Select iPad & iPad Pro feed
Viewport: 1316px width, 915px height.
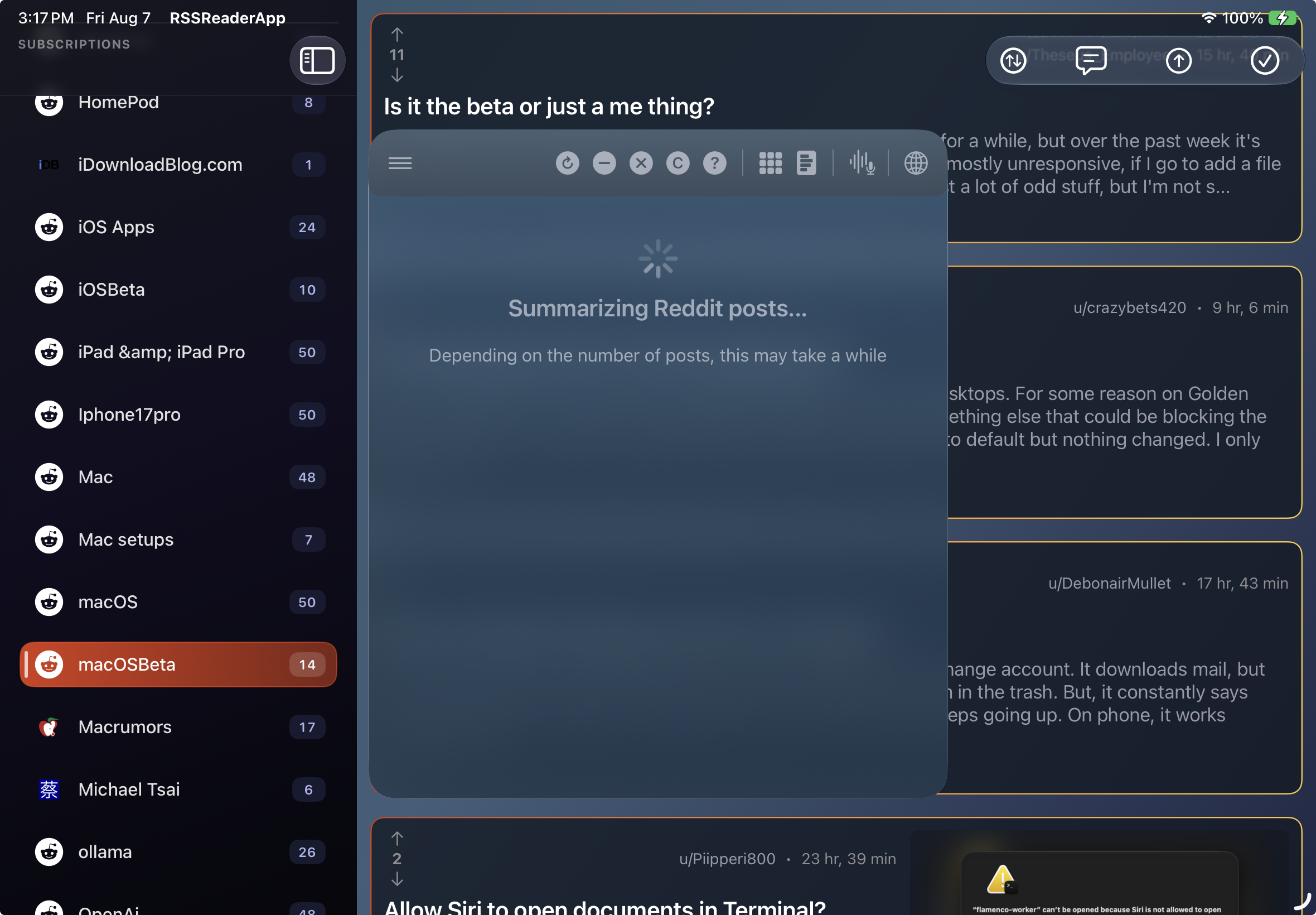pyautogui.click(x=178, y=352)
